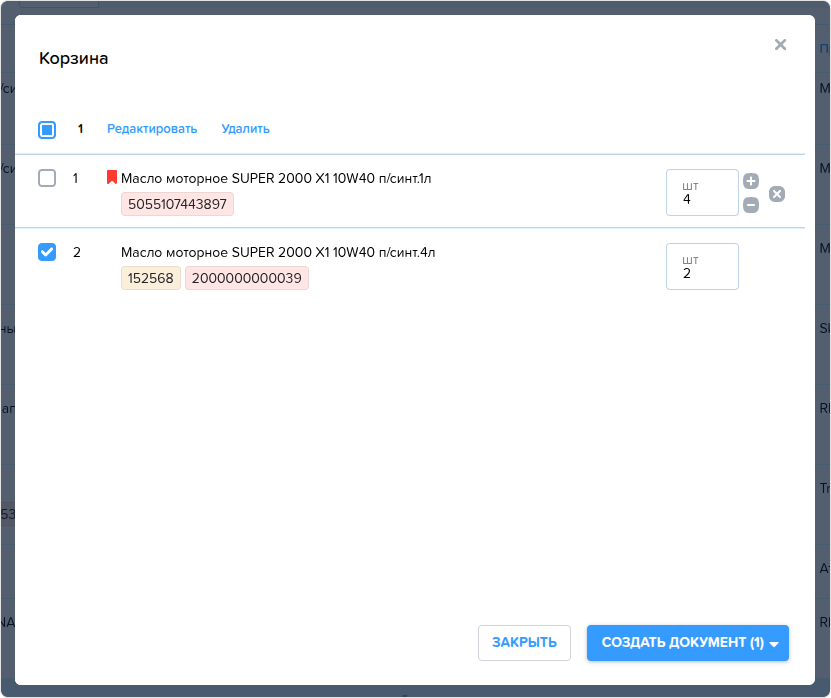This screenshot has height=698, width=831.
Task: Check the checkbox for item 1
Action: (47, 178)
